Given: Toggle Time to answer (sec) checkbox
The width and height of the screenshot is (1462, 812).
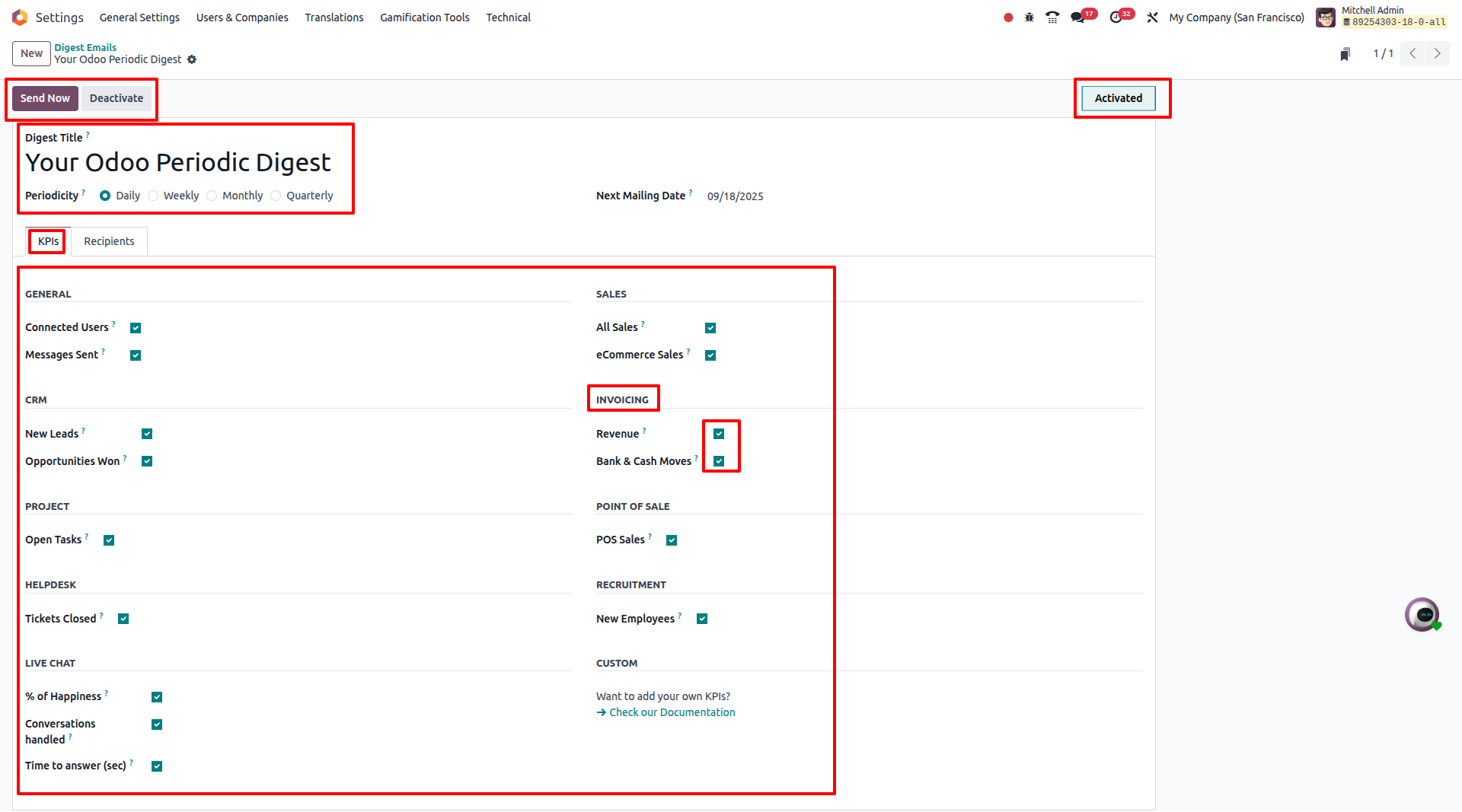Looking at the screenshot, I should click(x=157, y=766).
